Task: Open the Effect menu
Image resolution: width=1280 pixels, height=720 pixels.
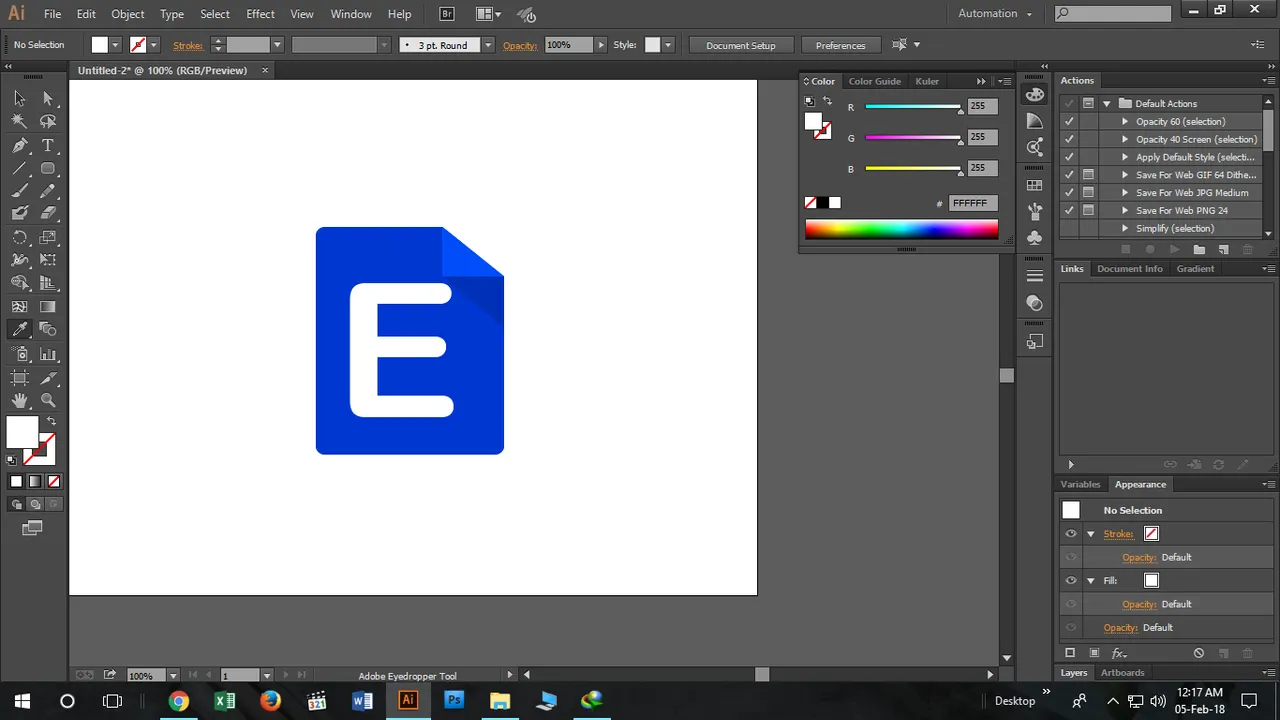Action: click(260, 14)
